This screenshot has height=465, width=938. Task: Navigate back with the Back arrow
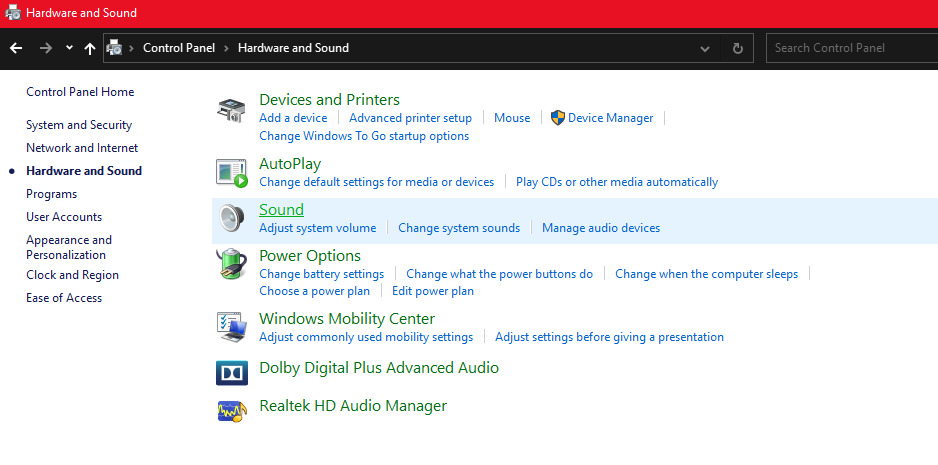click(16, 48)
